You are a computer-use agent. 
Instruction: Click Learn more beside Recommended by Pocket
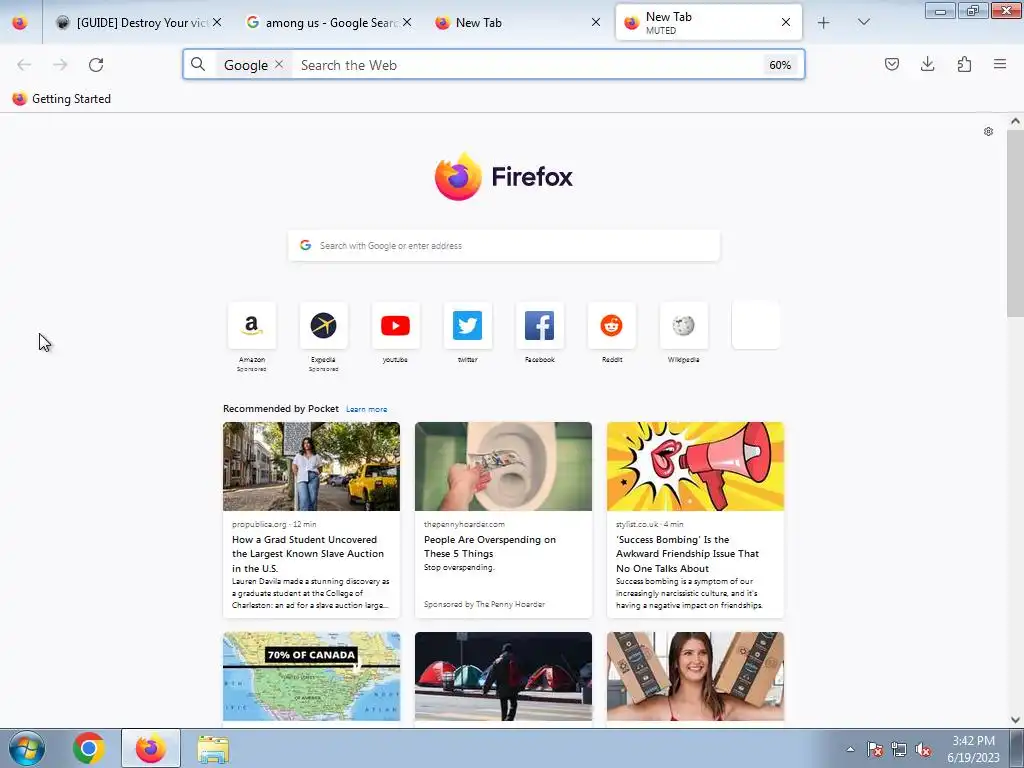click(x=366, y=409)
